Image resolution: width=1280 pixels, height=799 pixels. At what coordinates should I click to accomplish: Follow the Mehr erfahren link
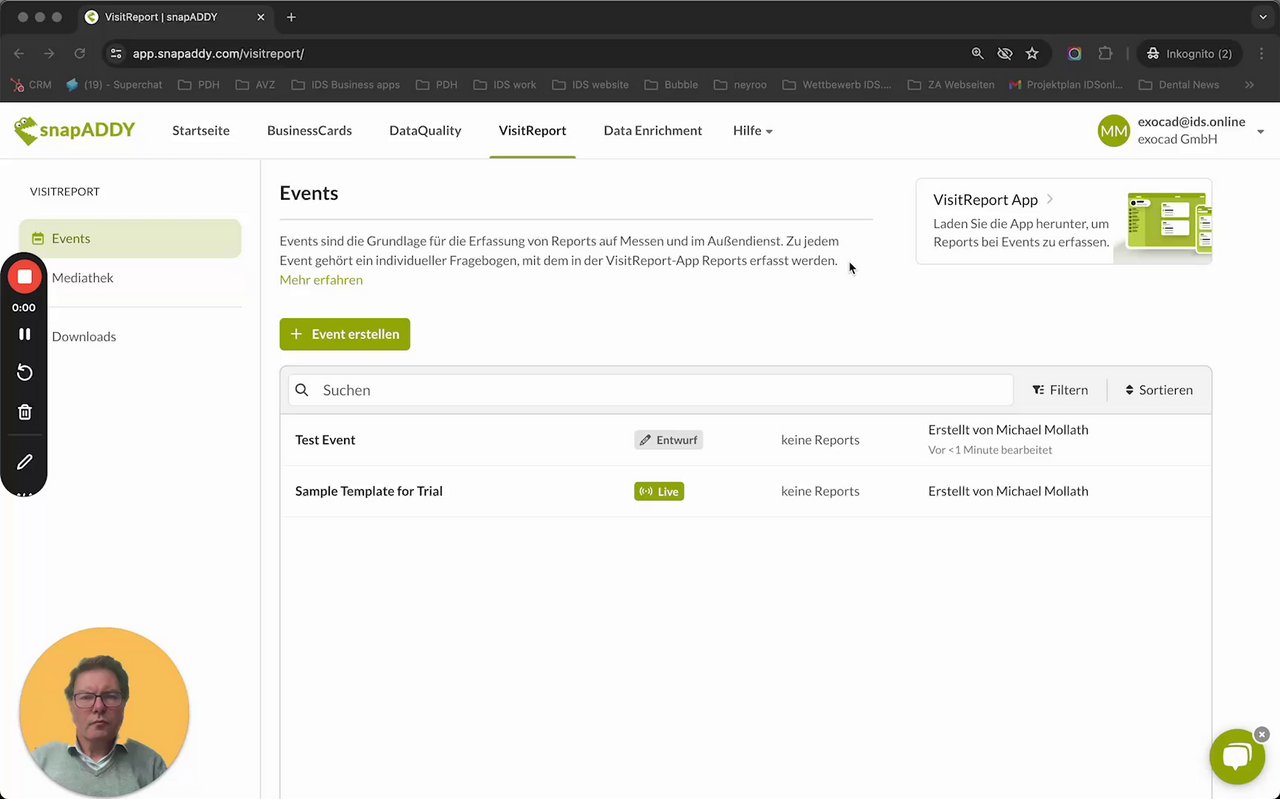tap(321, 280)
